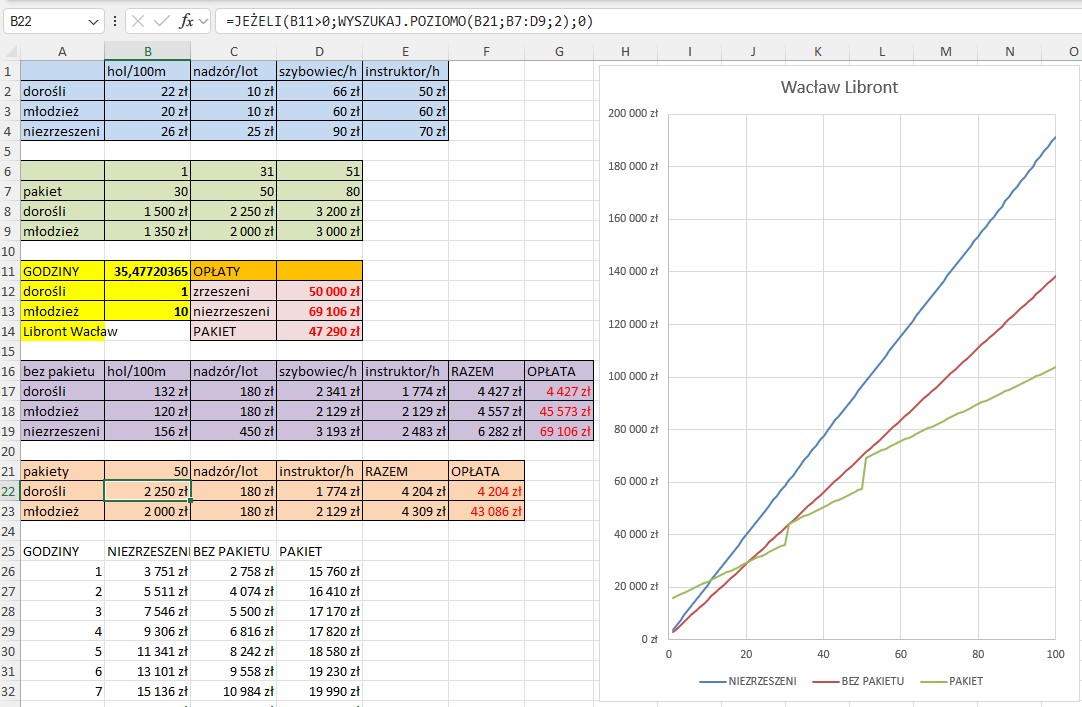Viewport: 1082px width, 707px height.
Task: Click the PAKIET fee cell 47 290 zł
Action: (x=320, y=331)
